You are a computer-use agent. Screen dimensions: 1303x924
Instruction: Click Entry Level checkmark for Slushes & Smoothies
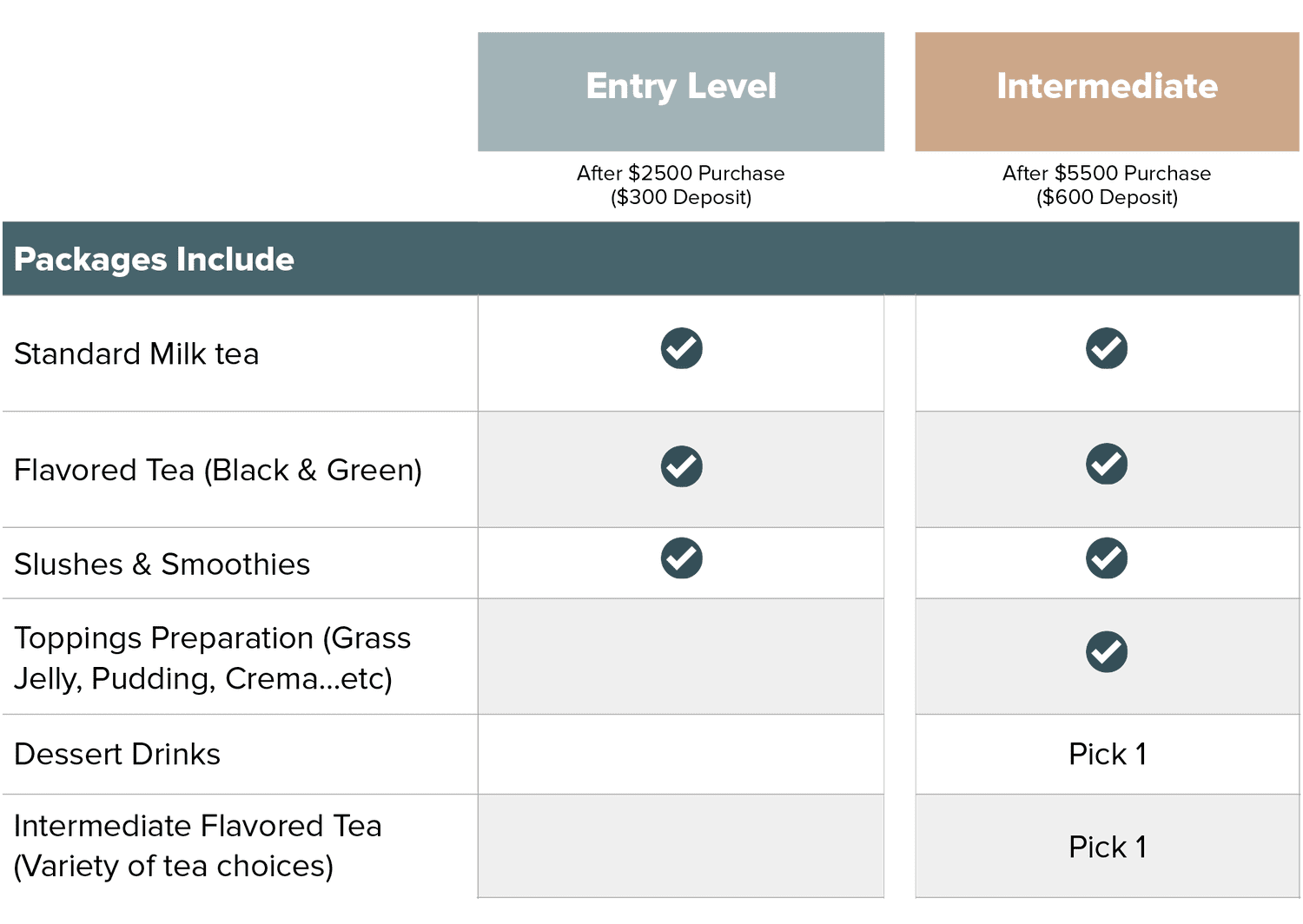[681, 558]
